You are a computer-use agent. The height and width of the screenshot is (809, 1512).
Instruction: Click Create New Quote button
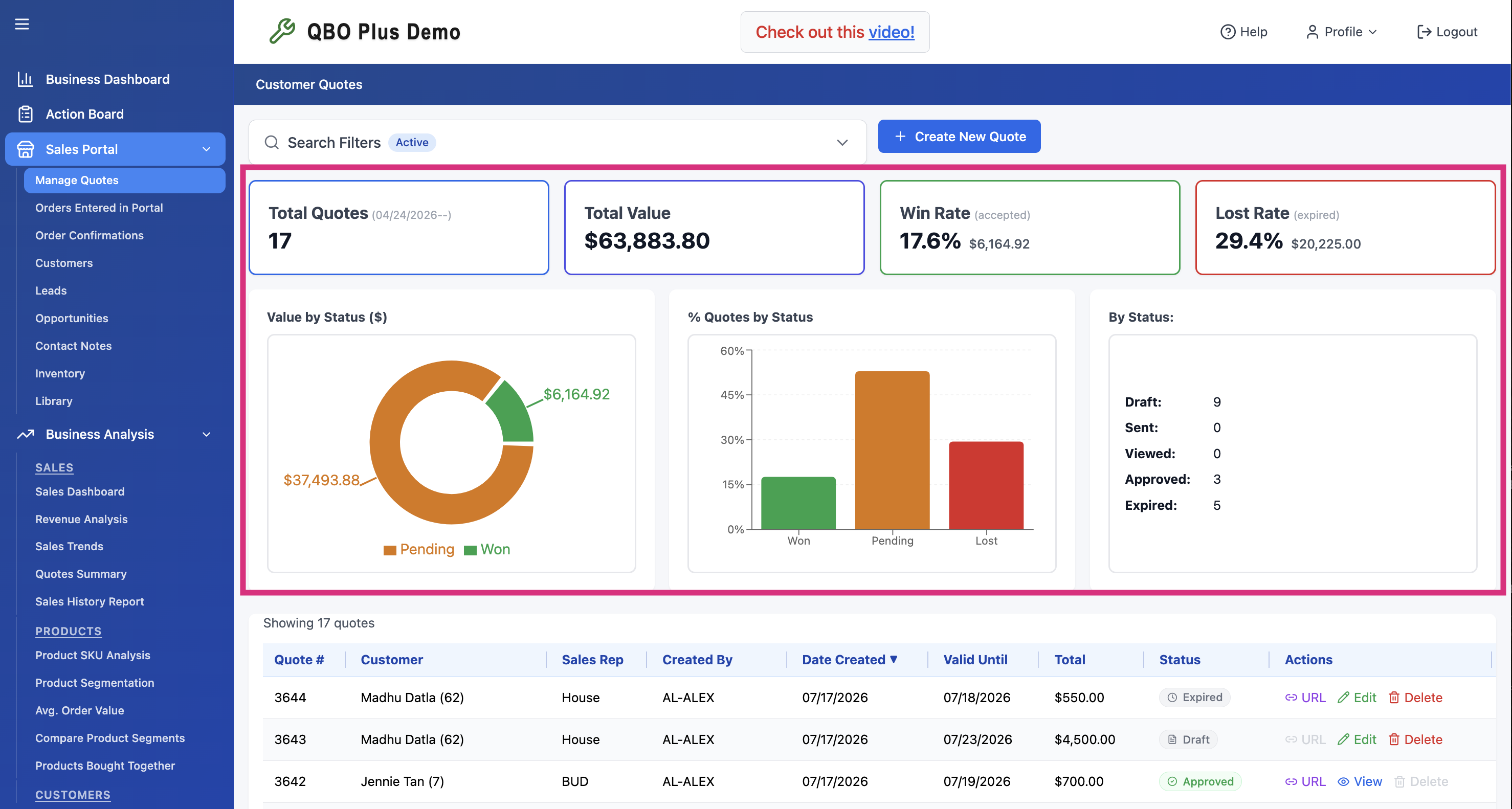pyautogui.click(x=959, y=136)
